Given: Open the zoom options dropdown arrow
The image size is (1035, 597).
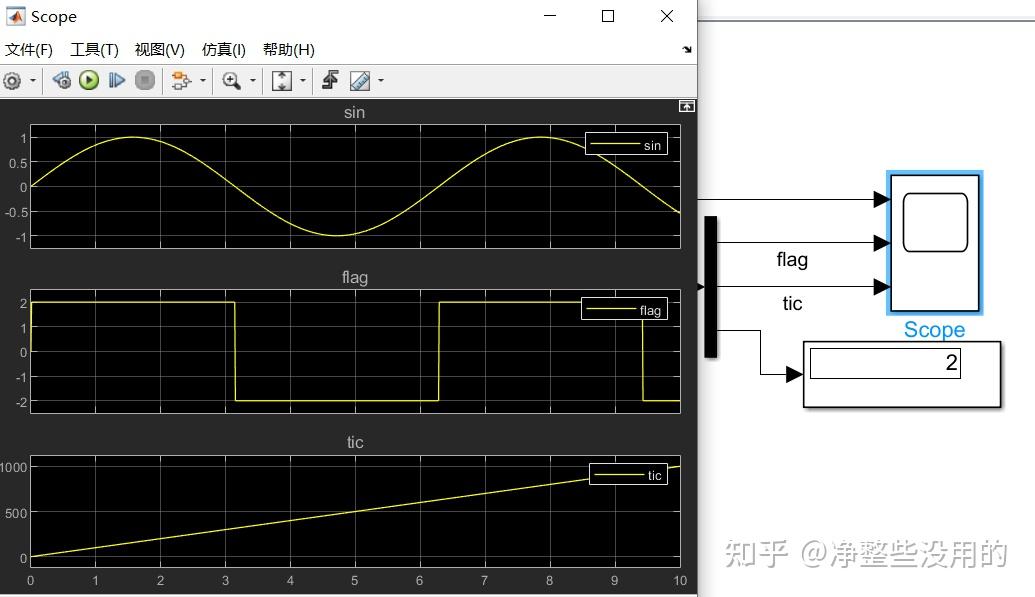Looking at the screenshot, I should point(251,80).
